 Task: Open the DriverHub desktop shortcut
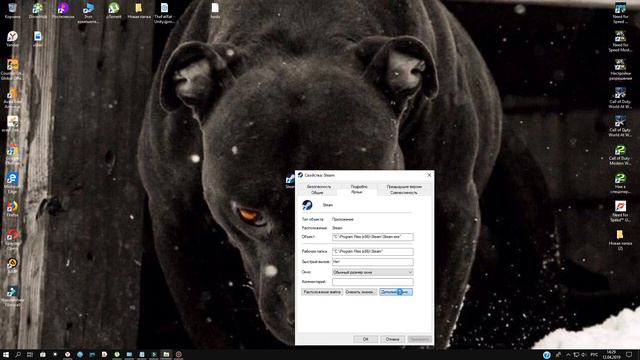(38, 11)
